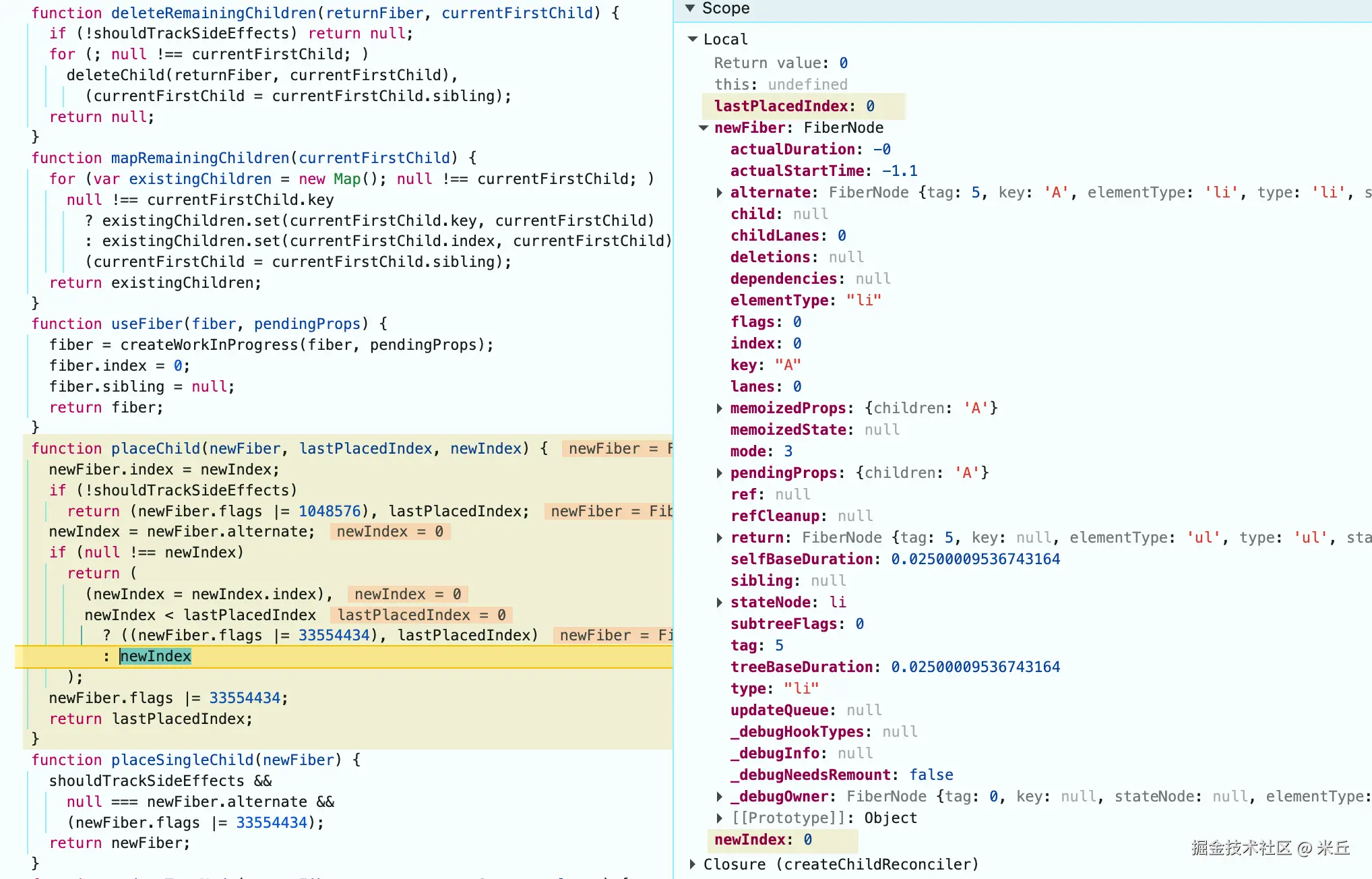The width and height of the screenshot is (1372, 879).
Task: Collapse the newFiber FiberNode object
Action: pos(704,128)
